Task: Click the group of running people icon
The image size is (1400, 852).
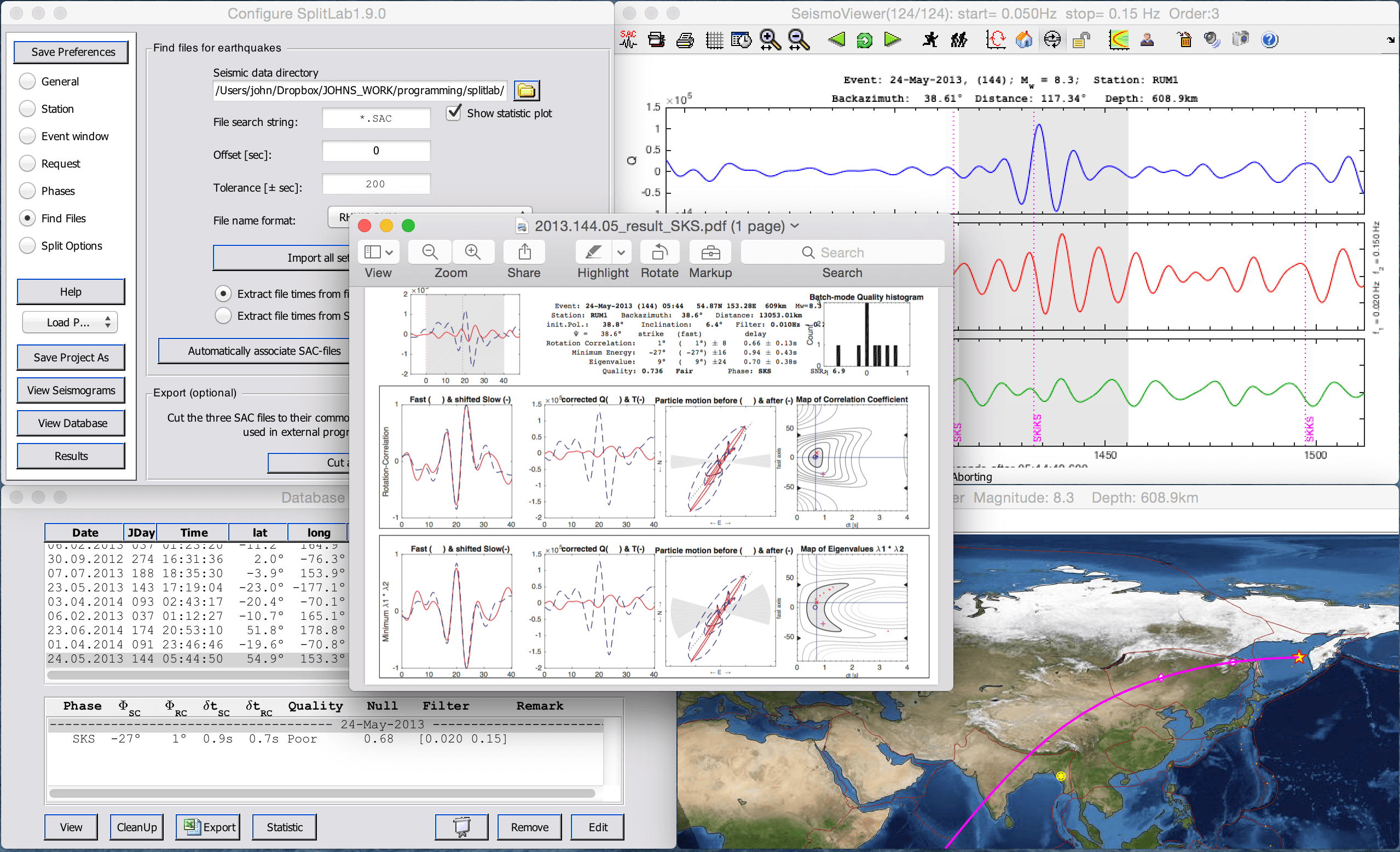Action: (958, 40)
